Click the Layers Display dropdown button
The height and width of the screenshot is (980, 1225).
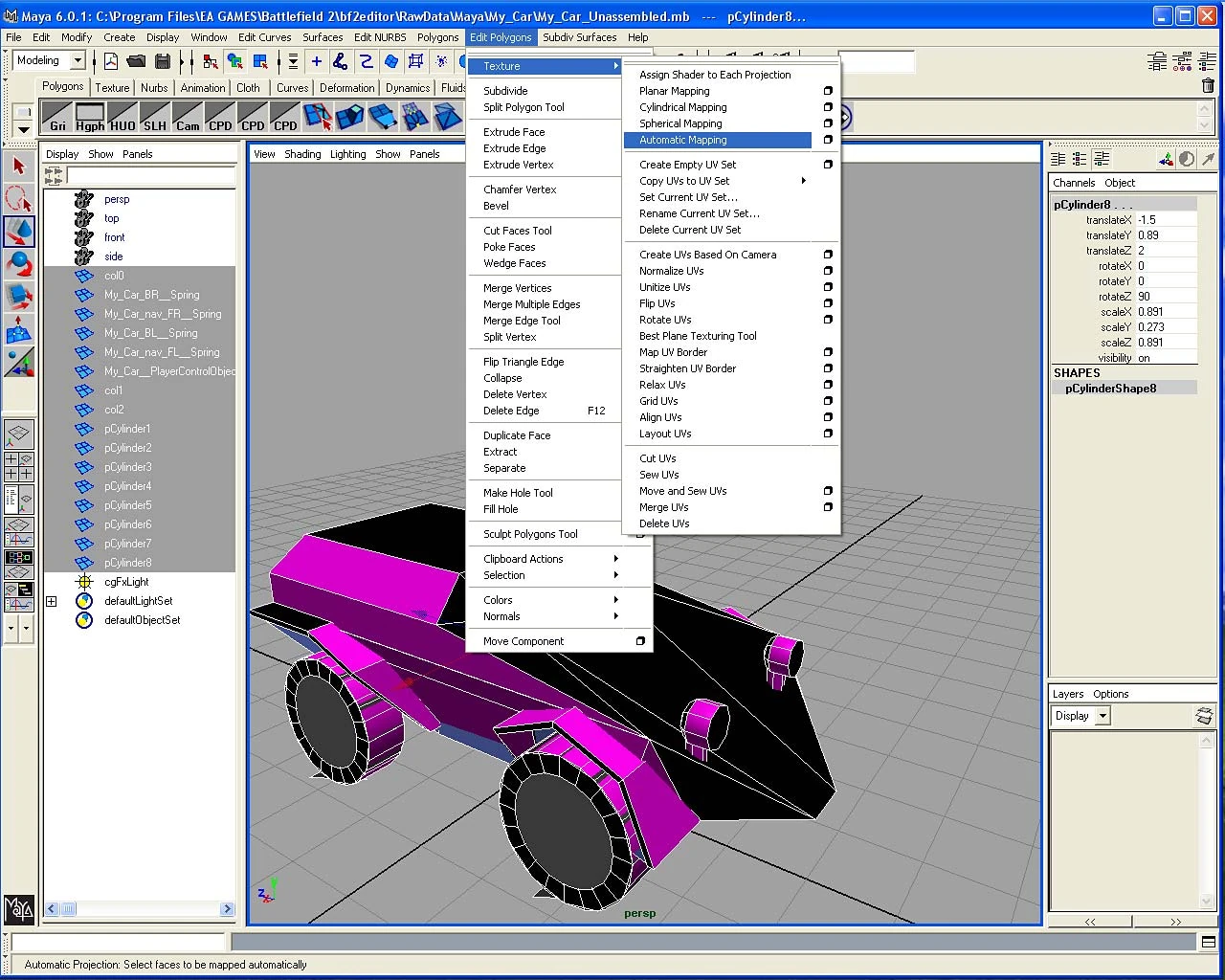[x=1102, y=716]
